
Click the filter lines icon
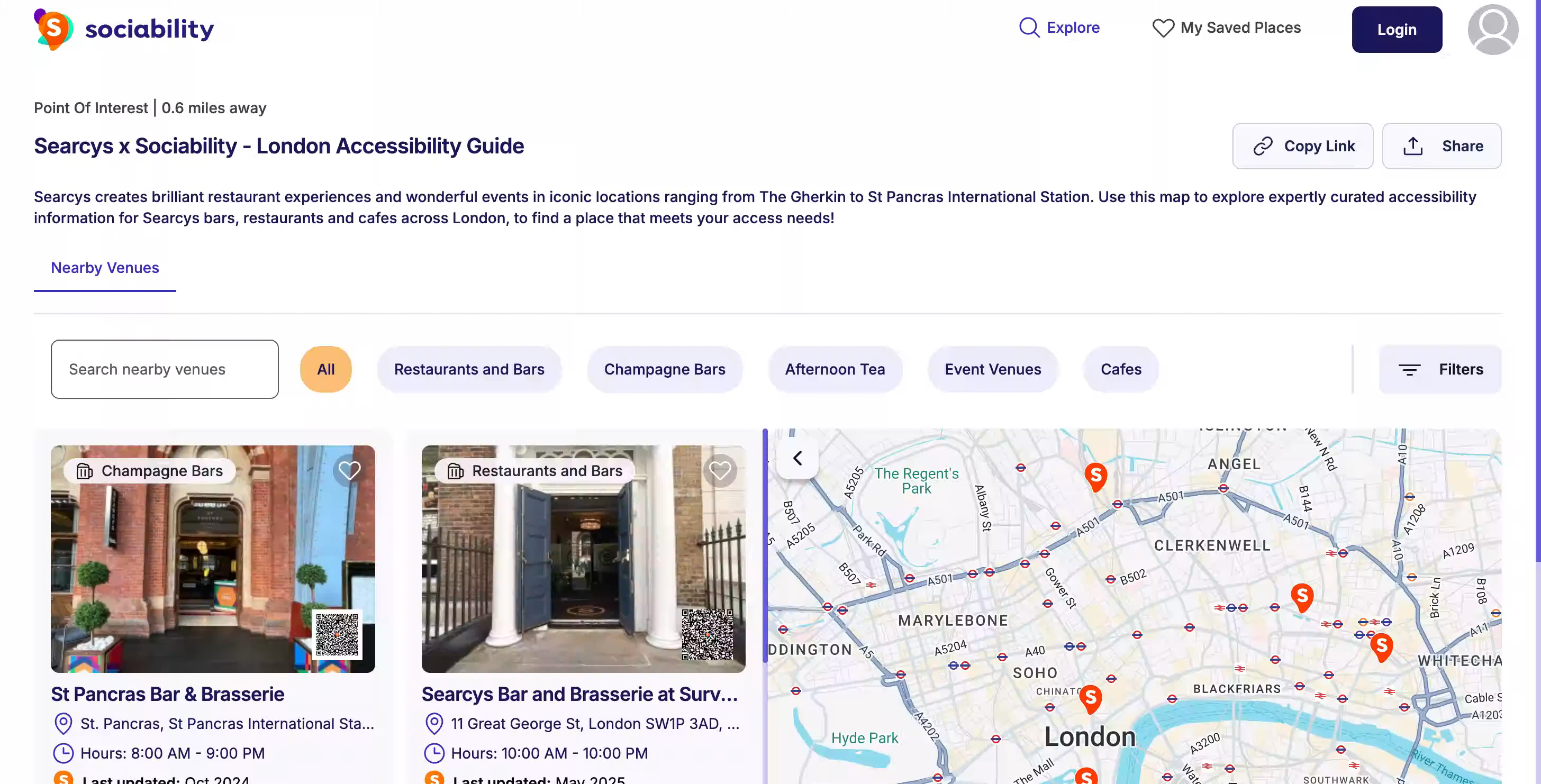1409,370
